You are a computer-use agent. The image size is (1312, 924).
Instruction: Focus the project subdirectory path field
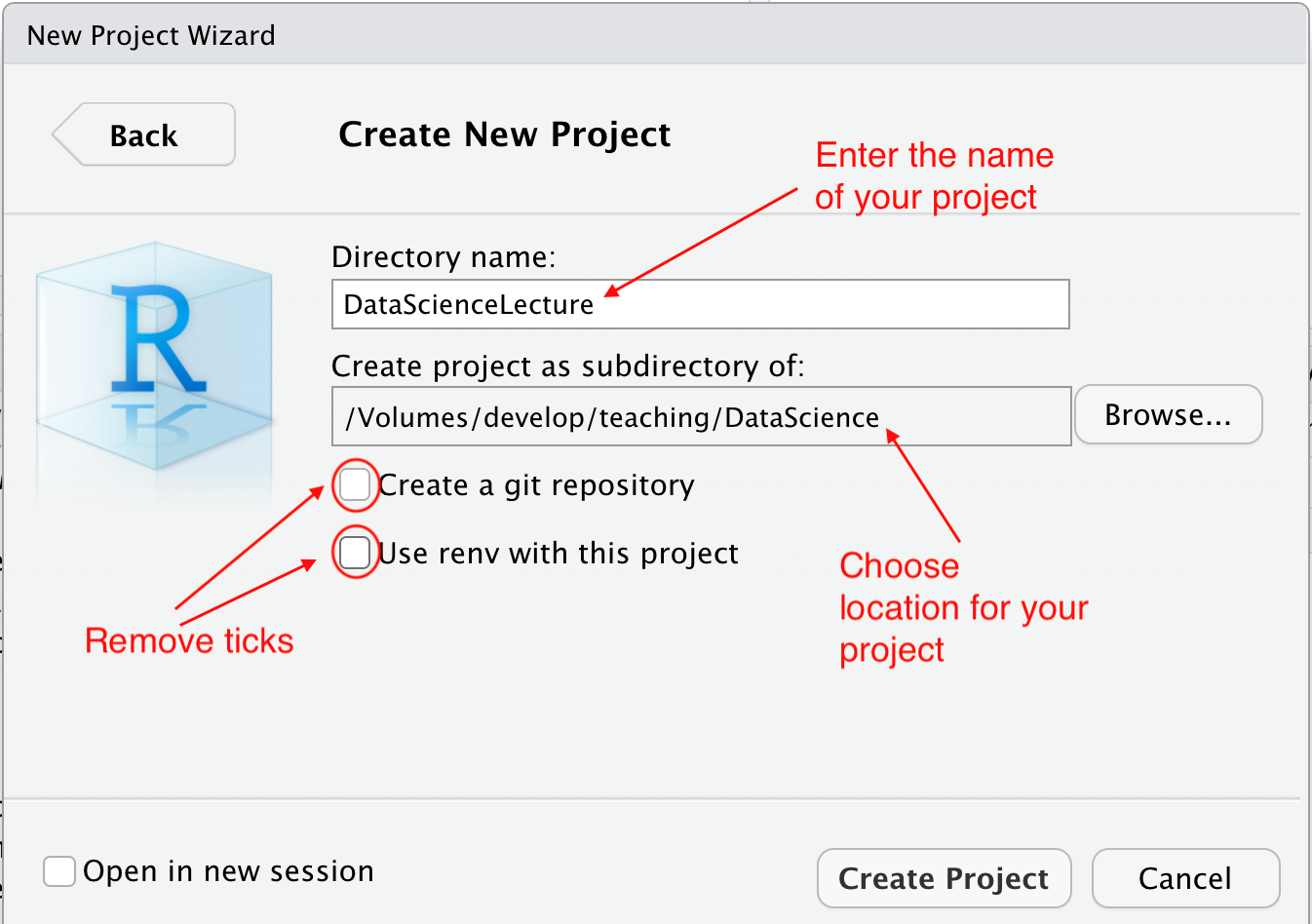[700, 417]
